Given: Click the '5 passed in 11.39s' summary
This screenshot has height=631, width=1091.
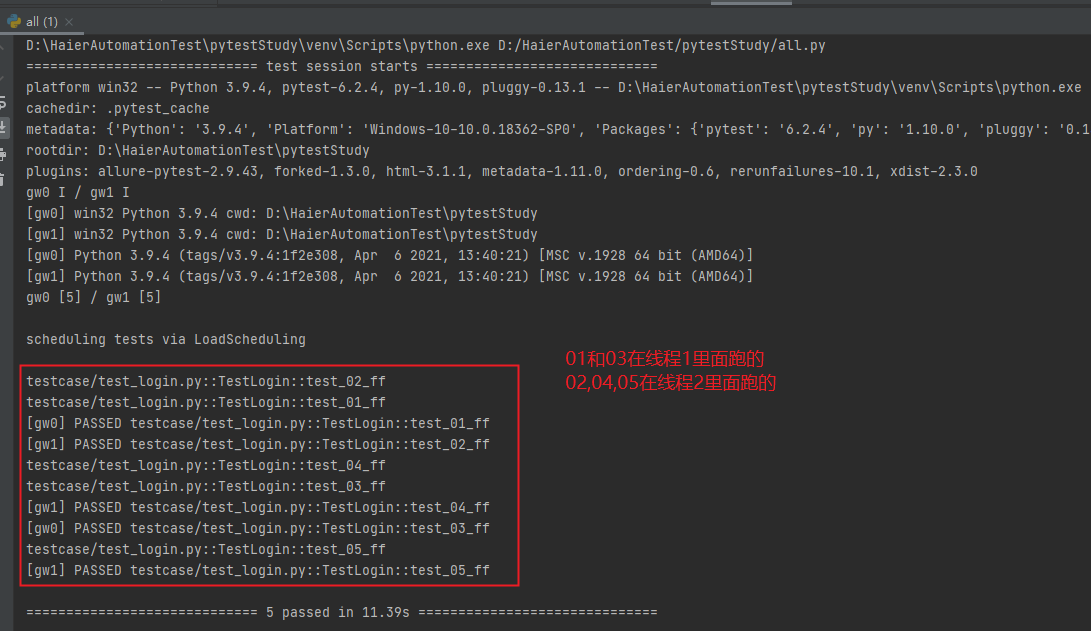Looking at the screenshot, I should point(337,612).
